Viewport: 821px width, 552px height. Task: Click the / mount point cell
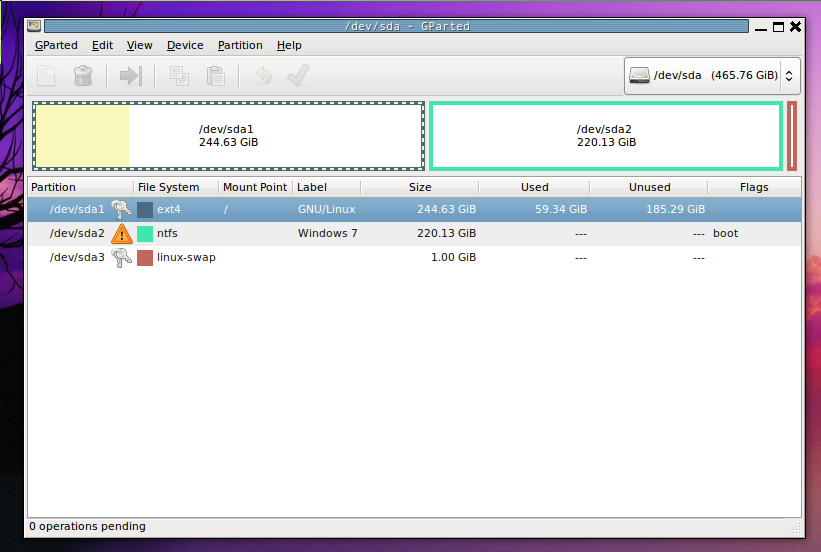click(x=226, y=209)
